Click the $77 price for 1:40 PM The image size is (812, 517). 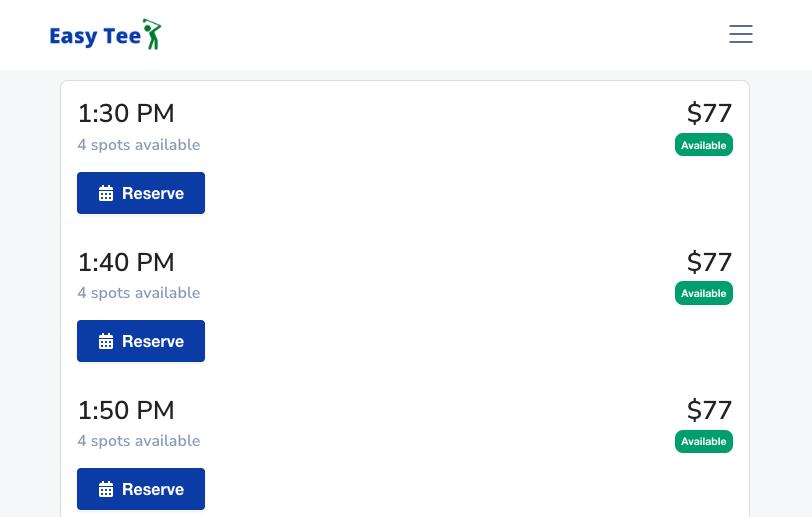pyautogui.click(x=709, y=262)
